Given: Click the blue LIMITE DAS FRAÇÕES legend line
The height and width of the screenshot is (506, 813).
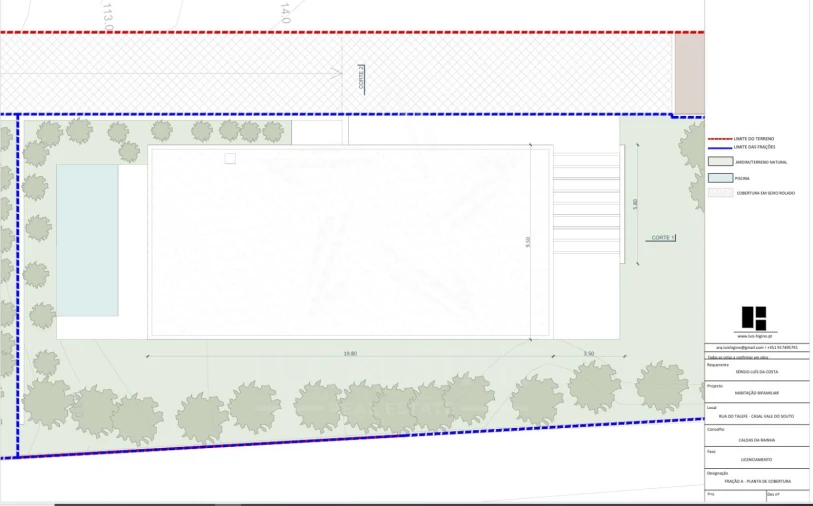Looking at the screenshot, I should pyautogui.click(x=720, y=147).
